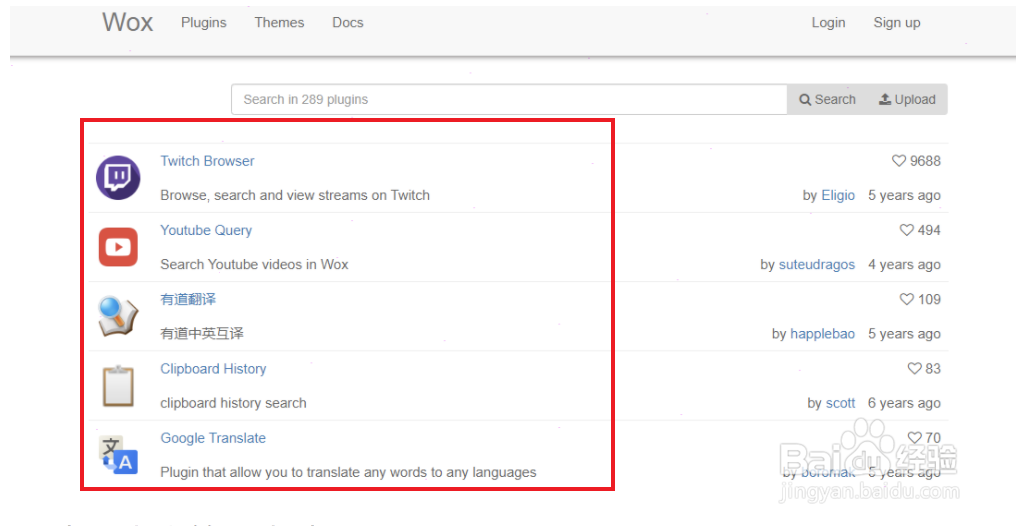Screen dimensions: 1016x526
Task: Like the 有道翻译 plugin heart
Action: [x=906, y=299]
